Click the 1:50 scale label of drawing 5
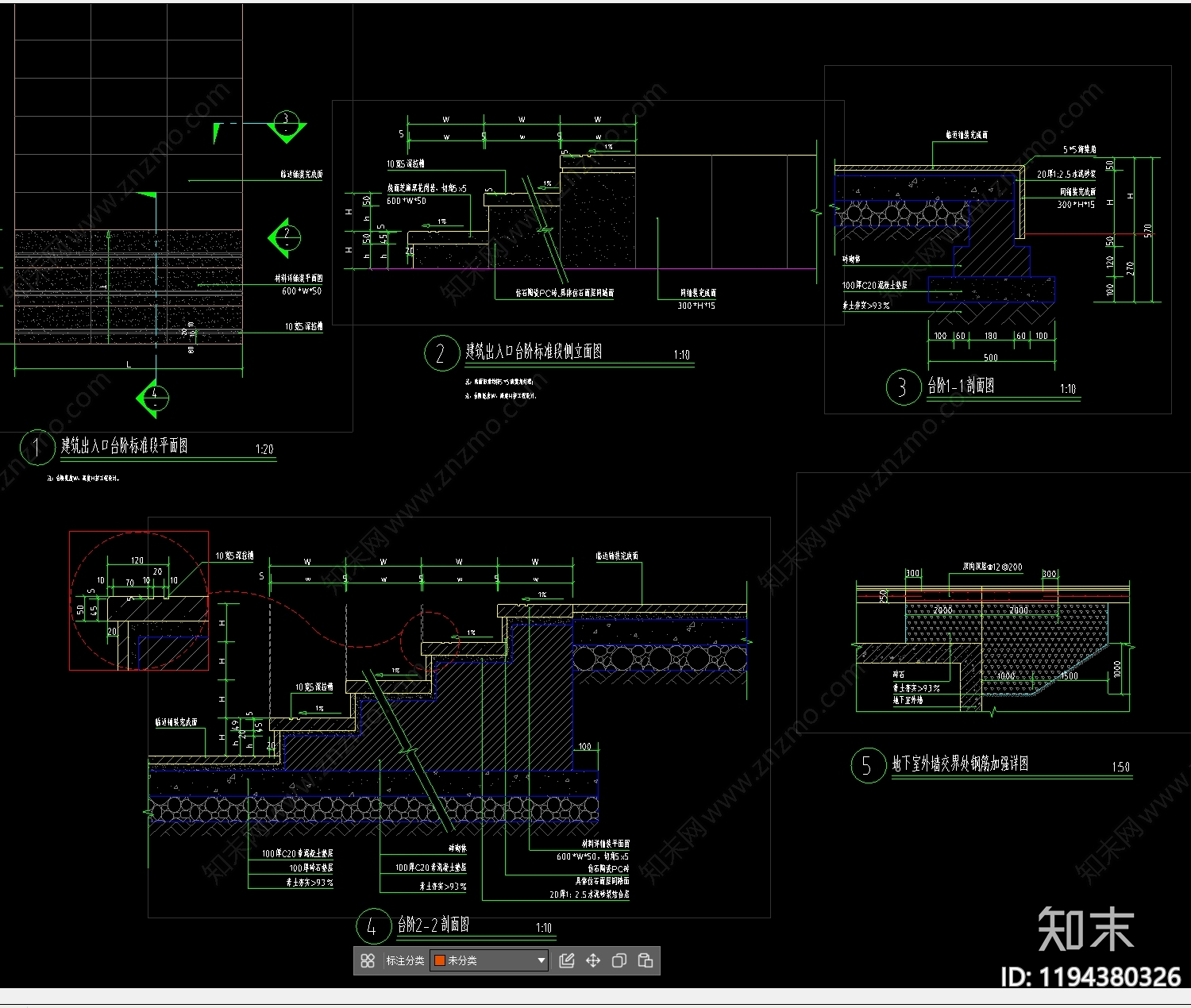Image resolution: width=1191 pixels, height=1008 pixels. tap(1120, 767)
